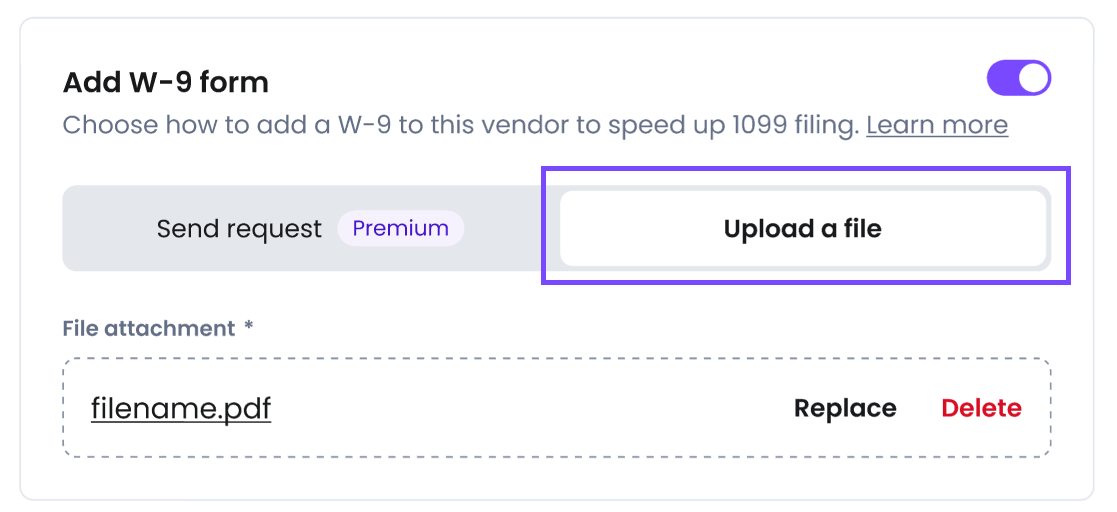Select the Upload a file tab

802,229
